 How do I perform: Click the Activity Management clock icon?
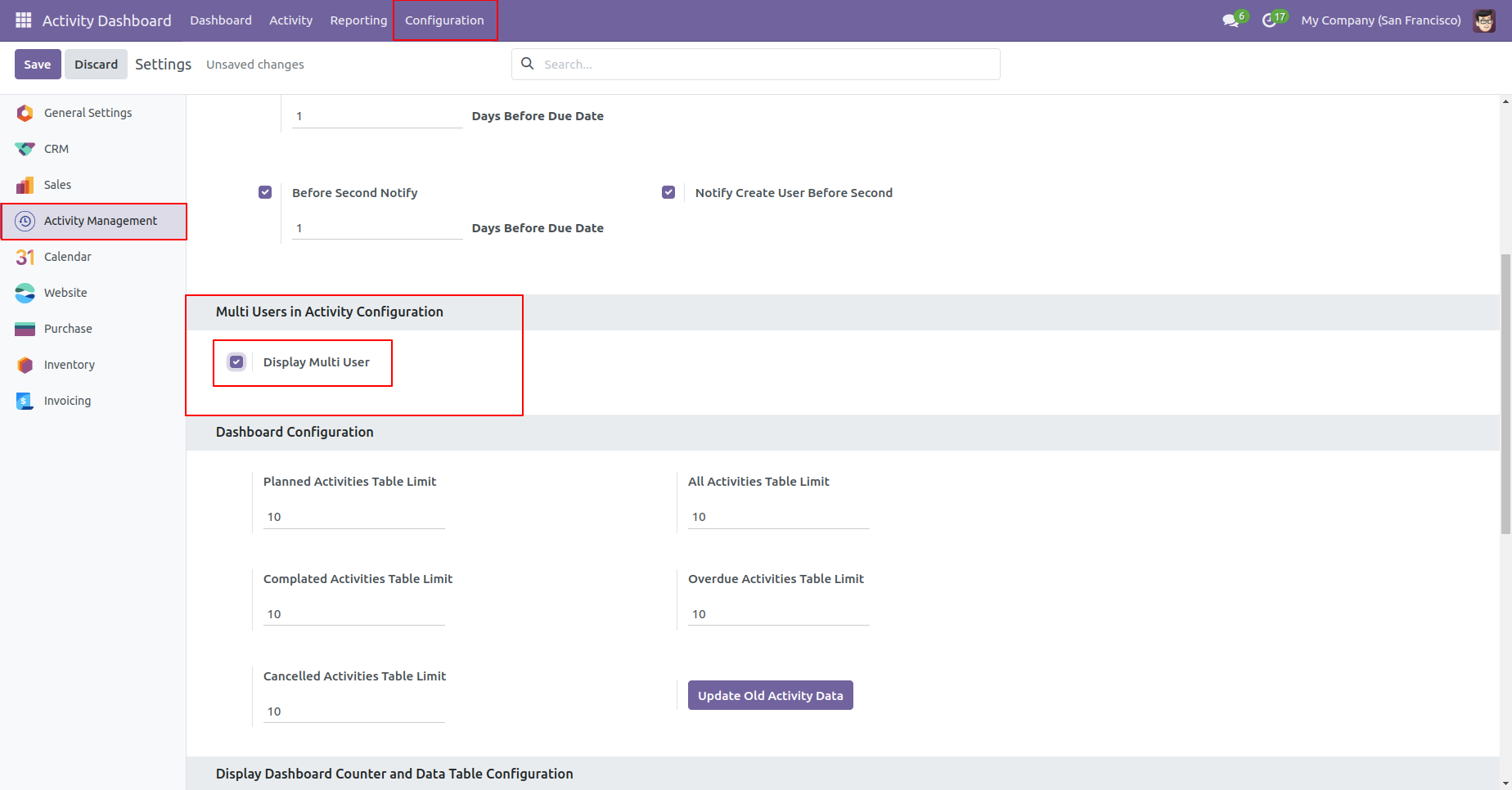pos(25,221)
